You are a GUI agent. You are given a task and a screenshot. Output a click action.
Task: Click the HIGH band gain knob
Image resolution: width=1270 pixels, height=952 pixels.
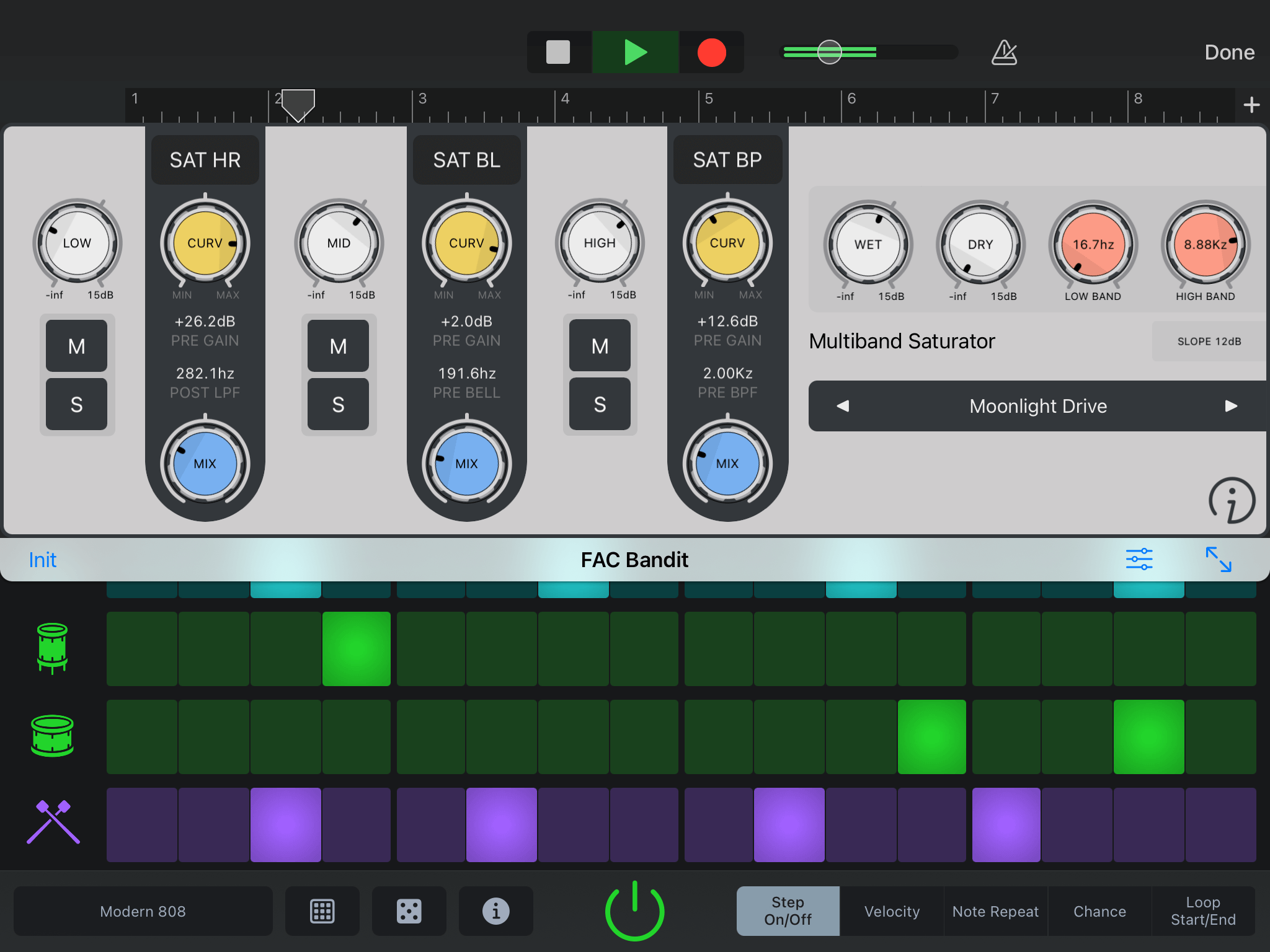(600, 243)
